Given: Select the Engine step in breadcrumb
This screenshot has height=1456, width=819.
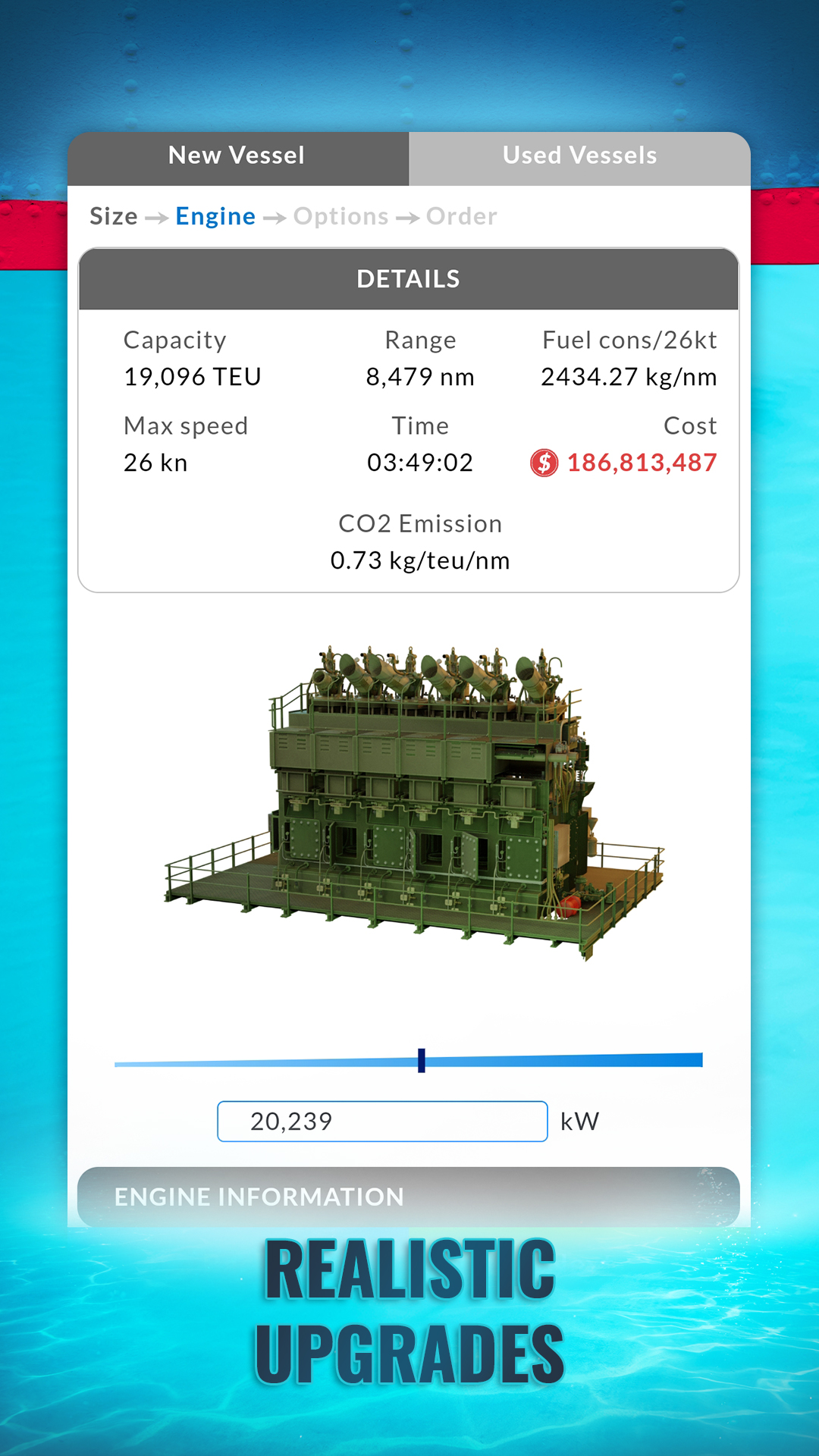Looking at the screenshot, I should [x=215, y=217].
